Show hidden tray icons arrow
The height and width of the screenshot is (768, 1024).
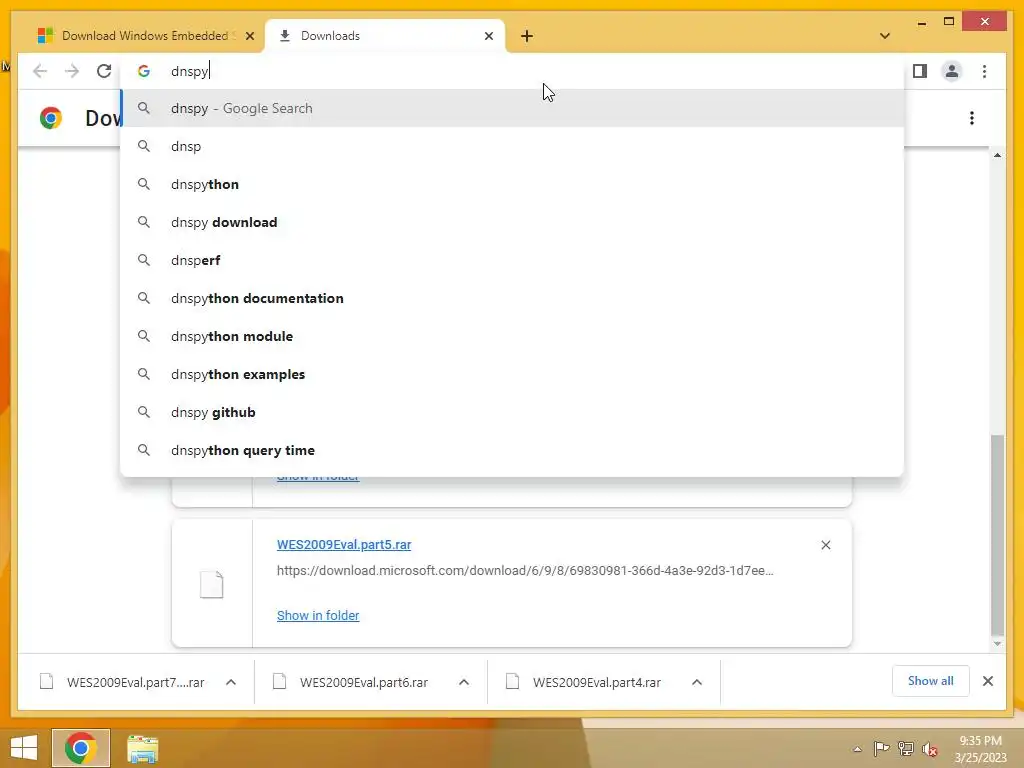click(857, 749)
